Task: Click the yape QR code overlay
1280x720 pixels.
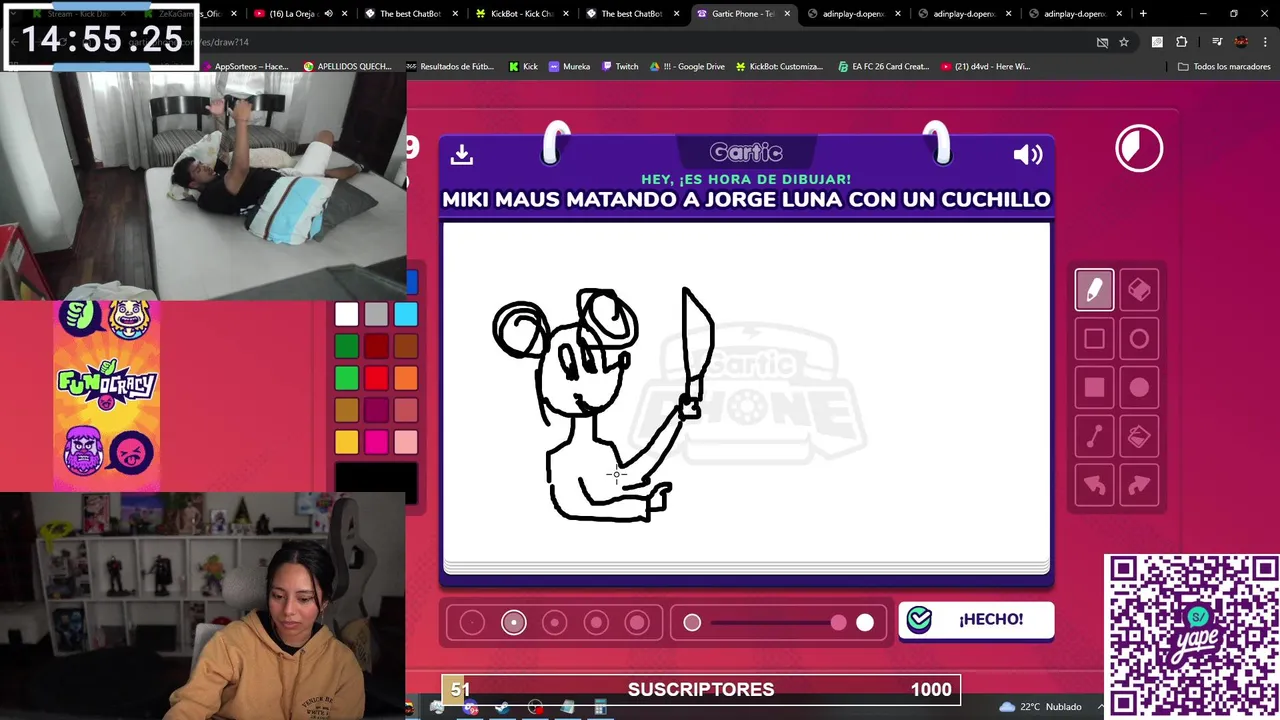Action: pos(1192,637)
